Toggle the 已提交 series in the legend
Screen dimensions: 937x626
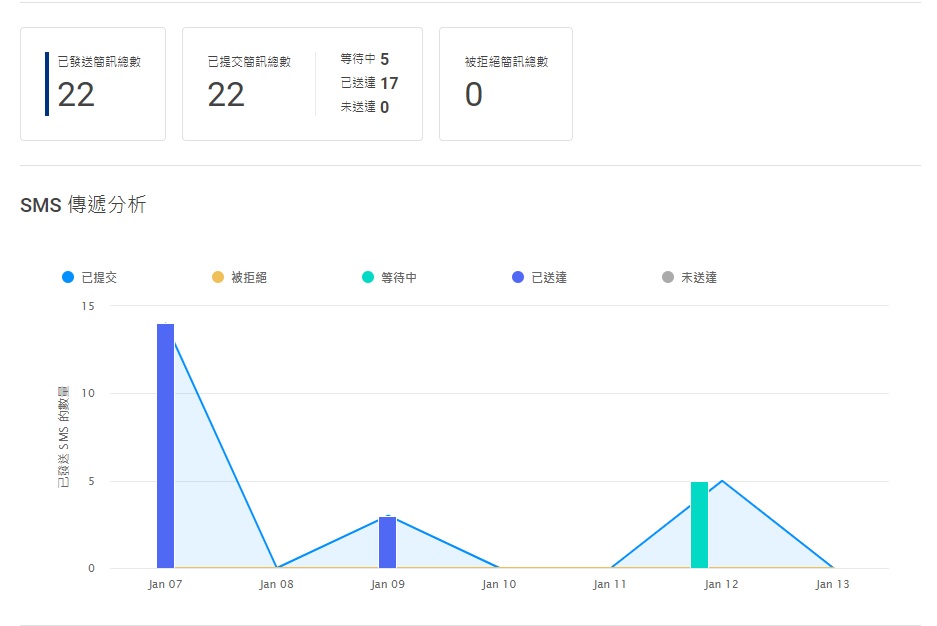point(90,277)
